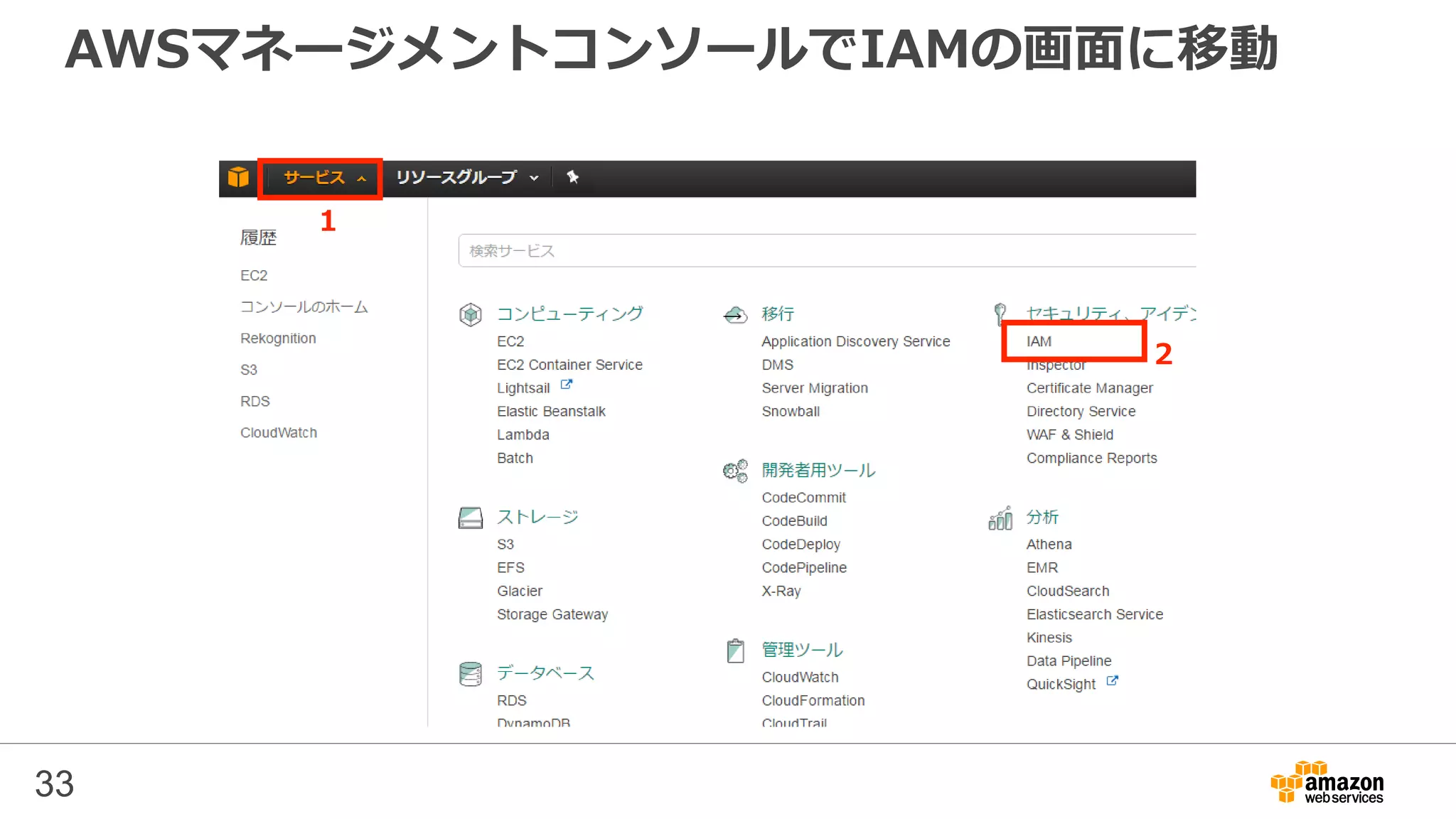Open CloudFormation service
The height and width of the screenshot is (819, 1456).
(x=813, y=701)
